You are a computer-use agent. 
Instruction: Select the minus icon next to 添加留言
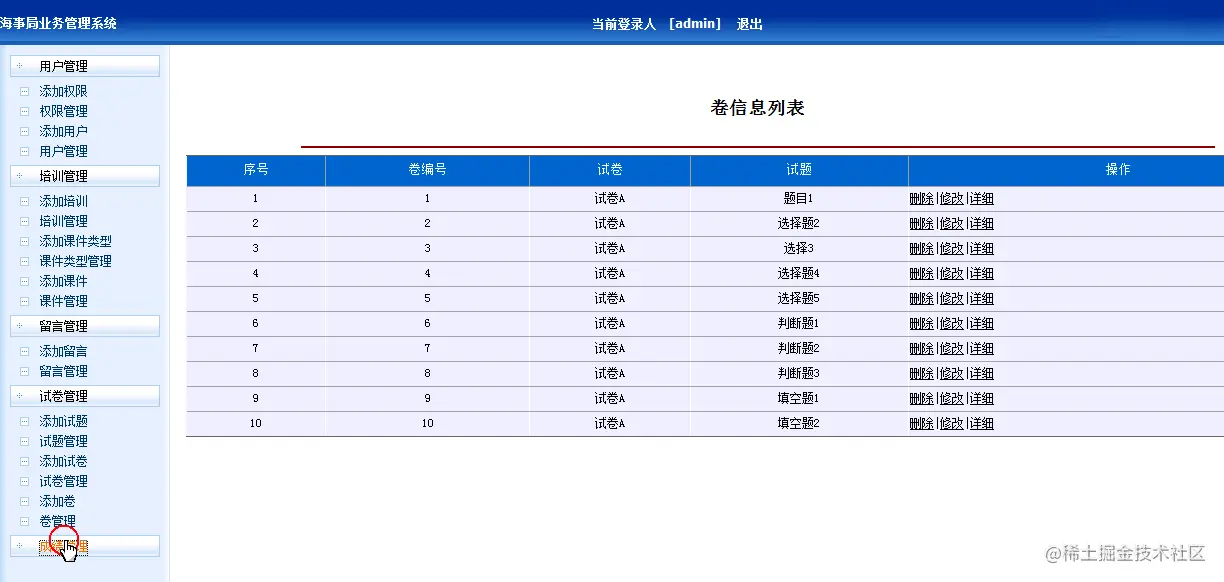(x=22, y=351)
